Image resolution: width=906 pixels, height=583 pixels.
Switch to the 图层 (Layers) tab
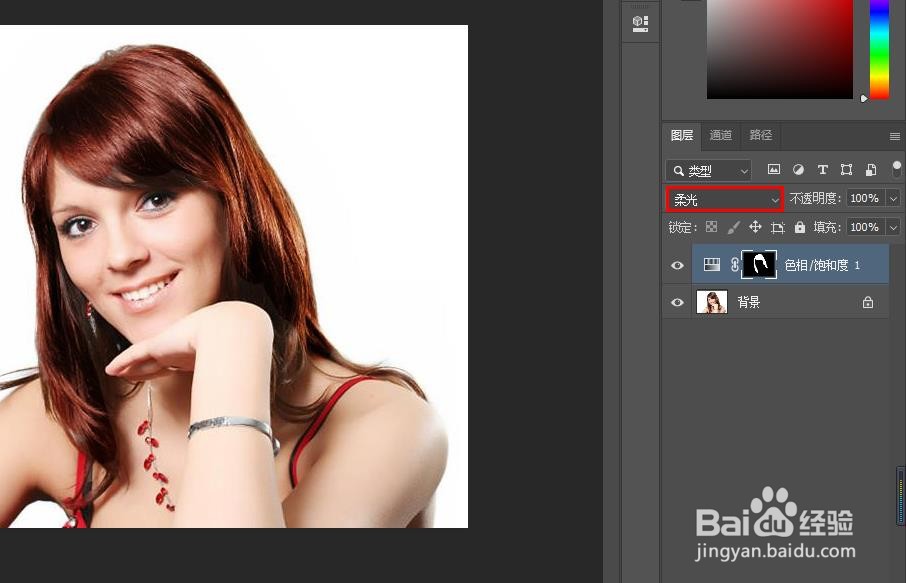point(682,135)
